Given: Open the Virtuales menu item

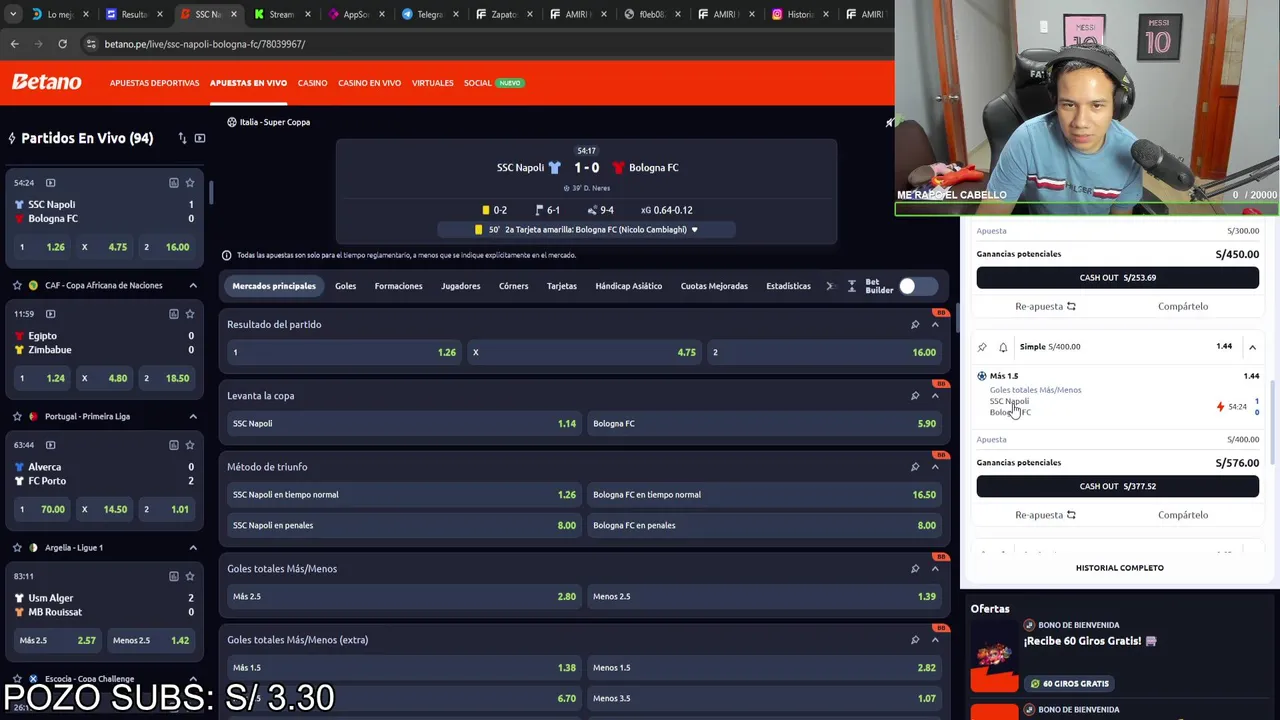Looking at the screenshot, I should click(x=432, y=83).
